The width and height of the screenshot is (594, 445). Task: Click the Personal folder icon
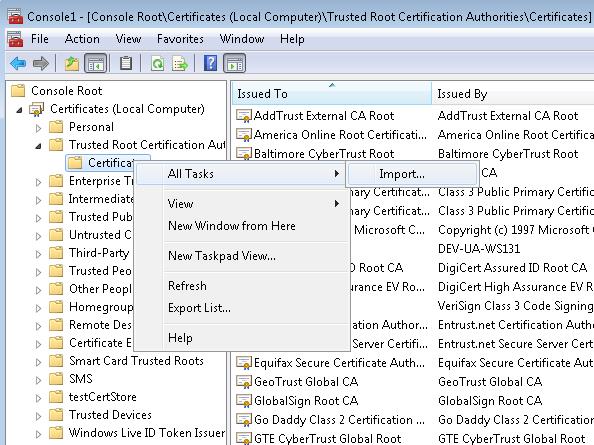click(x=56, y=127)
